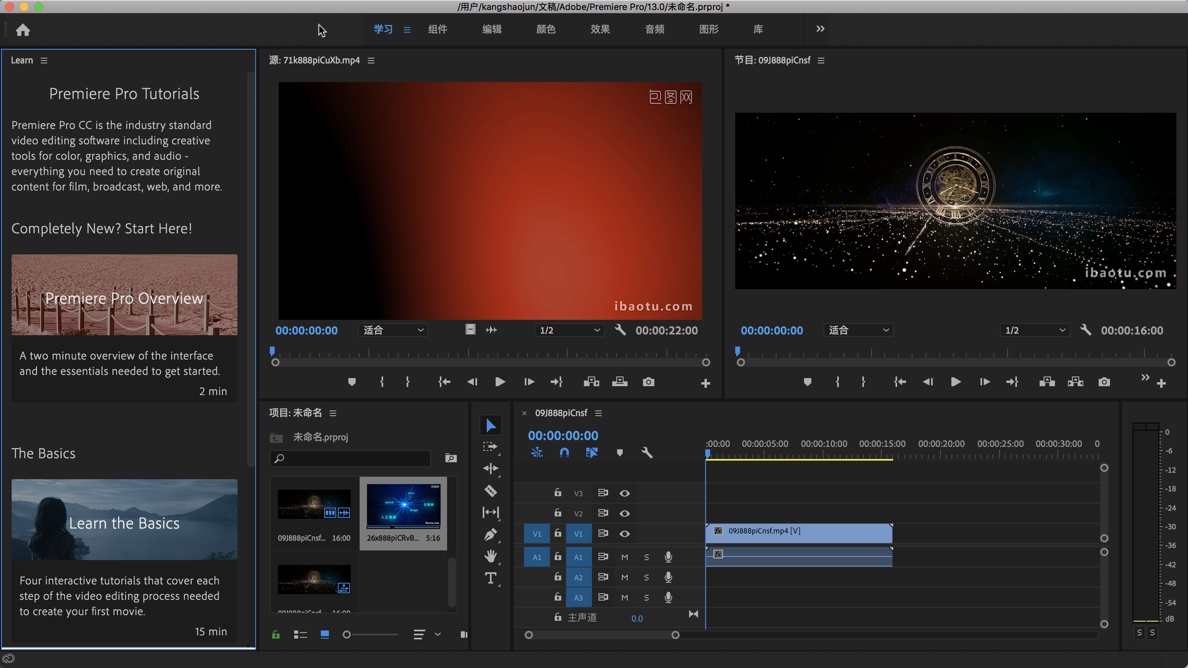The width and height of the screenshot is (1188, 668).
Task: Open Premiere Pro Overview tutorial
Action: pos(124,295)
